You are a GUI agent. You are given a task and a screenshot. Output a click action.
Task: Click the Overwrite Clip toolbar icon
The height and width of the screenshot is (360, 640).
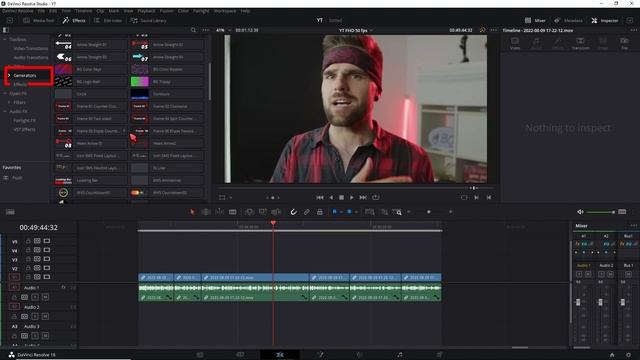tap(262, 212)
